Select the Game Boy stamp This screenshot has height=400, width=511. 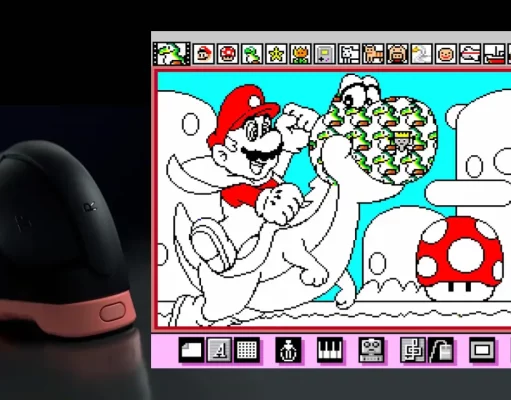tap(325, 54)
